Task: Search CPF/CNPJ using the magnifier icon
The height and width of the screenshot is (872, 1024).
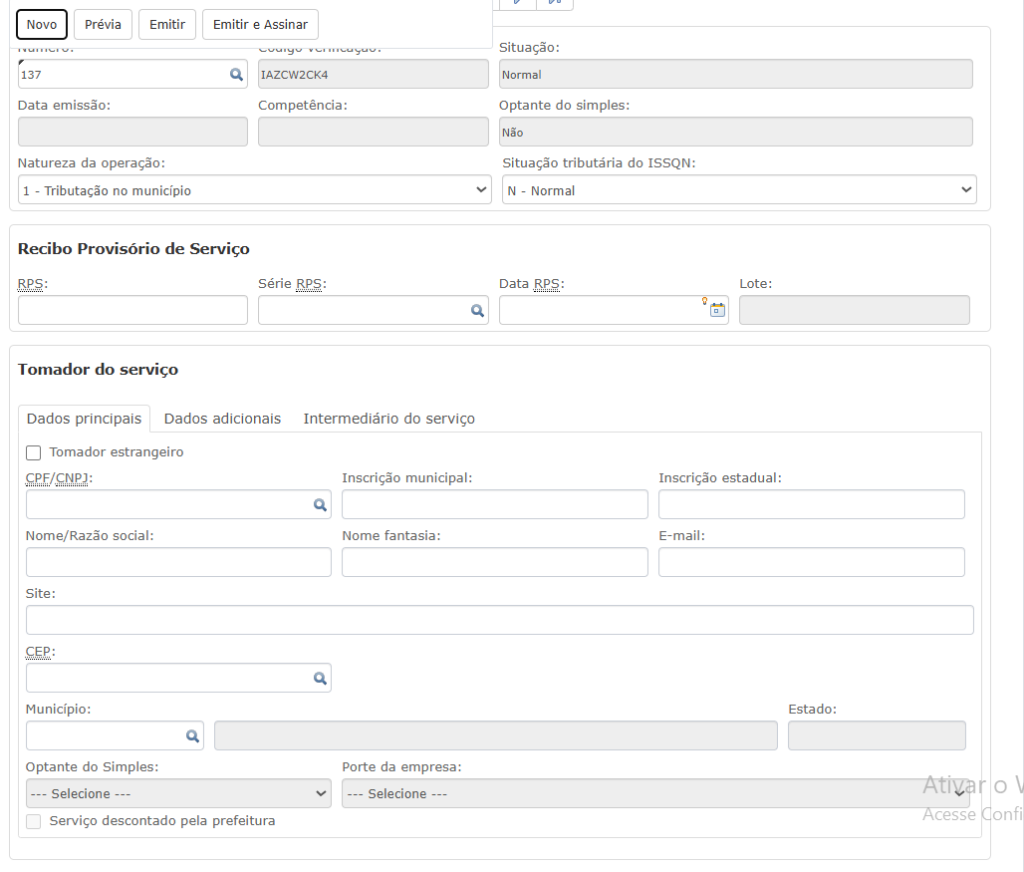Action: click(x=320, y=505)
